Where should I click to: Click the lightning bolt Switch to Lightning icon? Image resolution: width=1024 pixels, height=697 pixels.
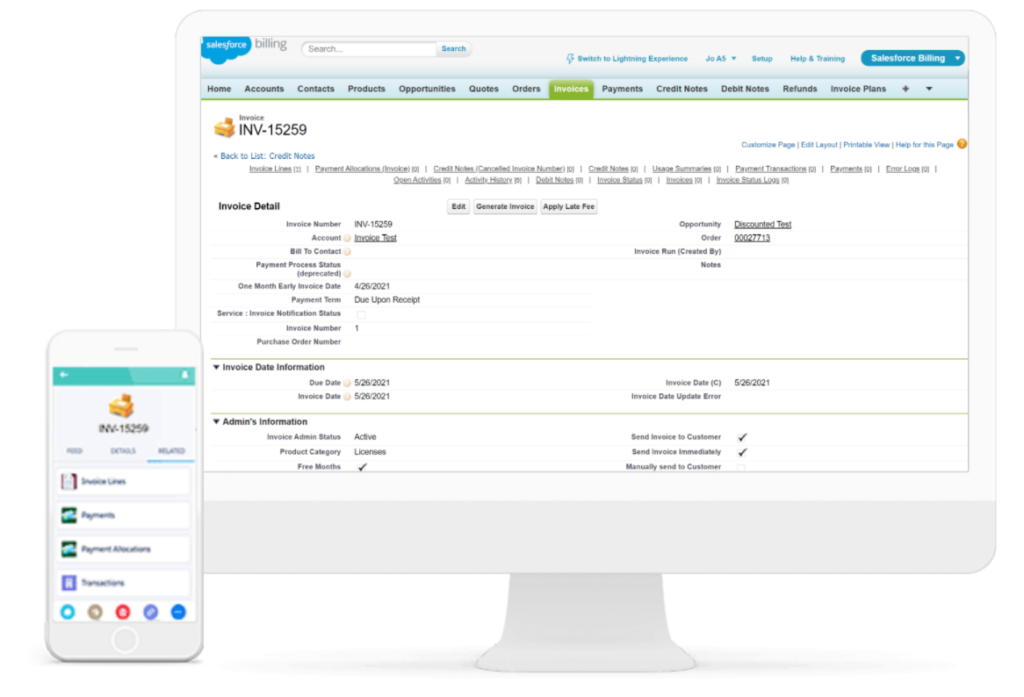pos(568,58)
